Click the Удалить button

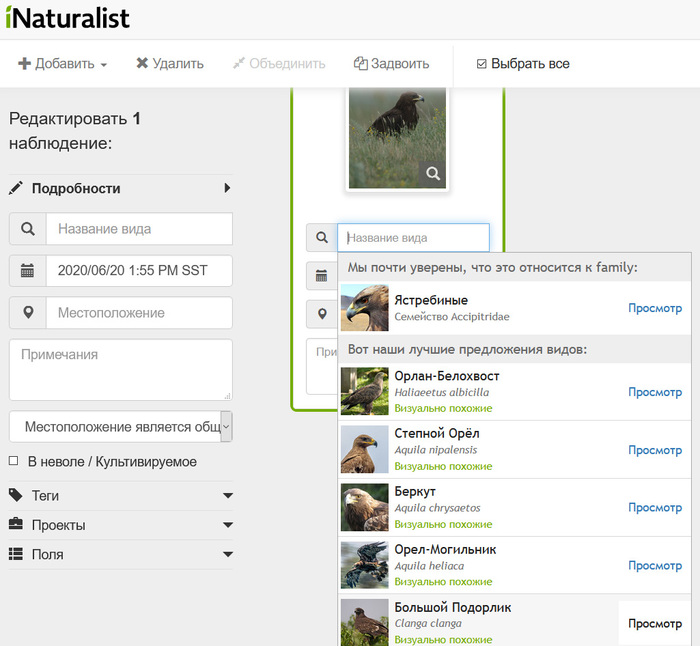point(170,64)
